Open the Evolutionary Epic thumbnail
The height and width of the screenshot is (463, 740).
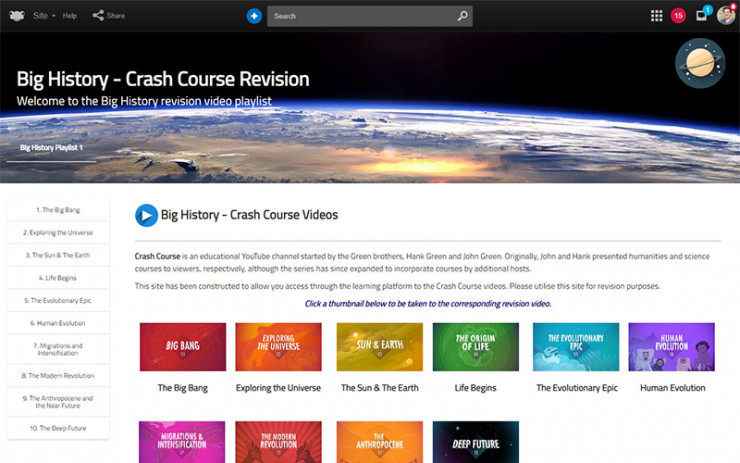click(576, 347)
